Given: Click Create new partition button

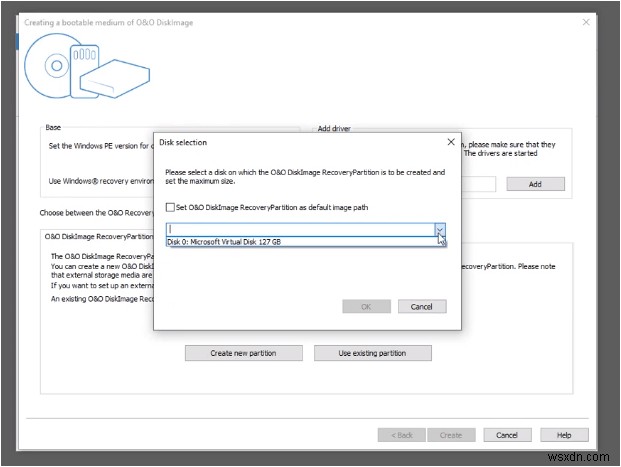Looking at the screenshot, I should tap(244, 353).
